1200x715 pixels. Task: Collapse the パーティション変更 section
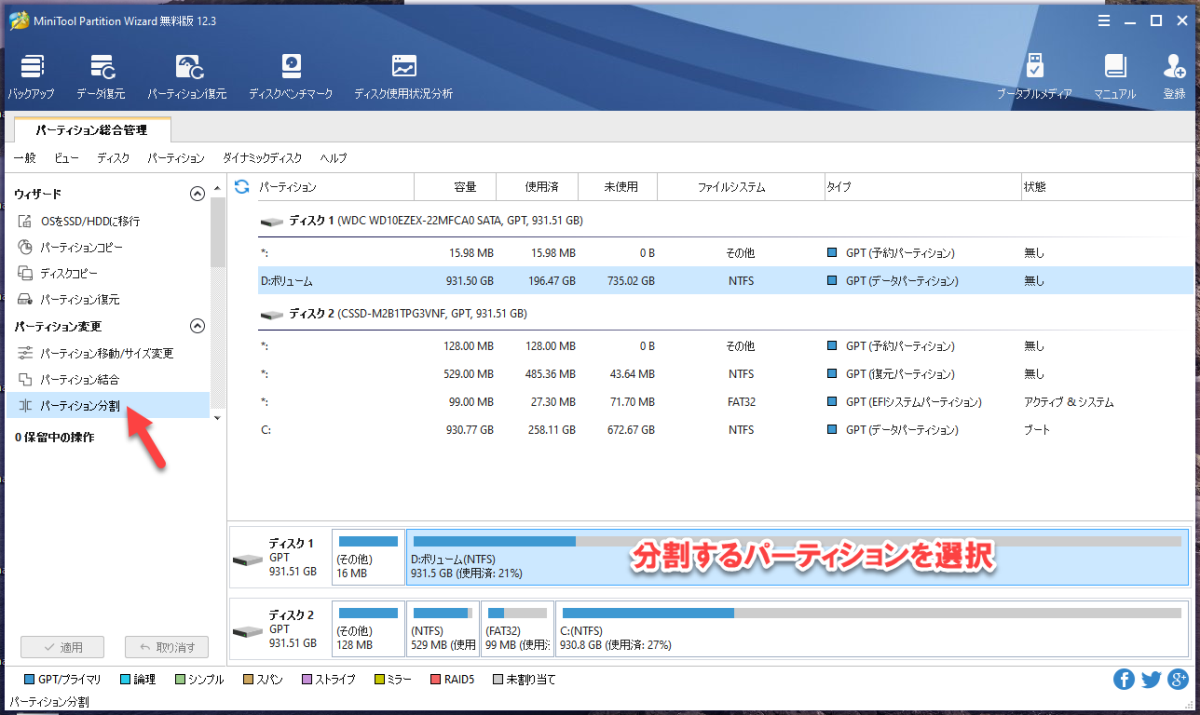[197, 326]
